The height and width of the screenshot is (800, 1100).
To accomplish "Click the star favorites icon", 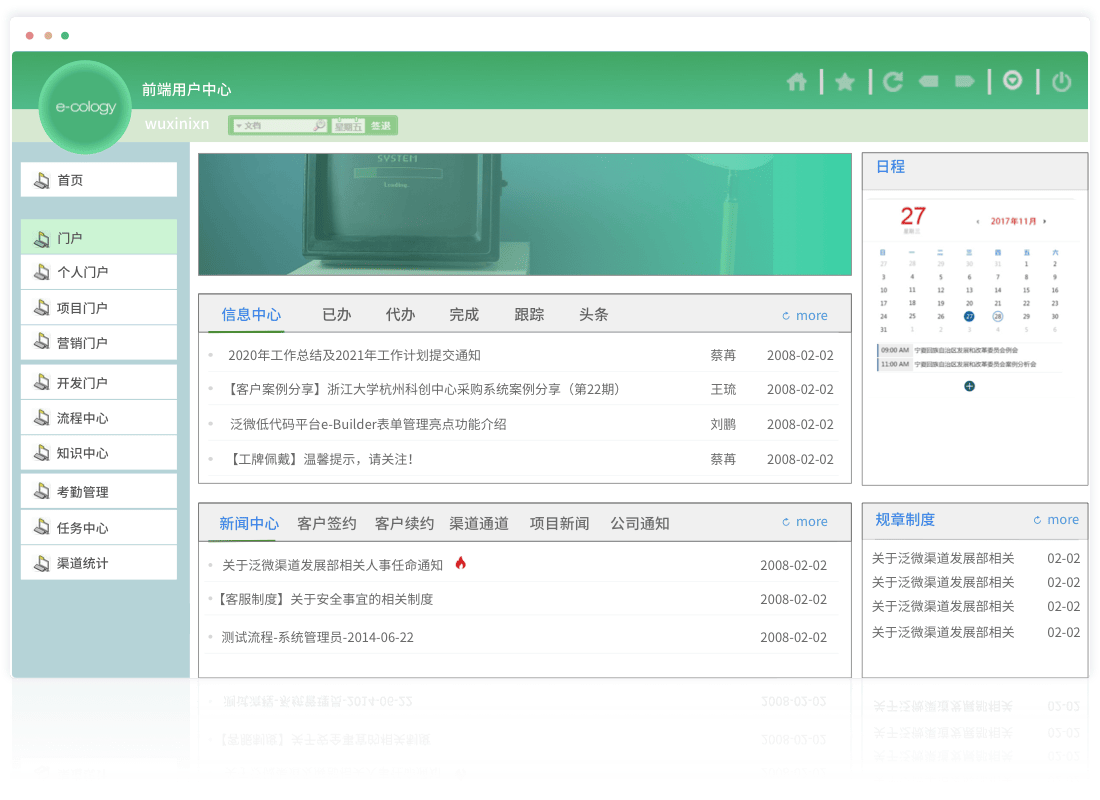I will click(845, 82).
